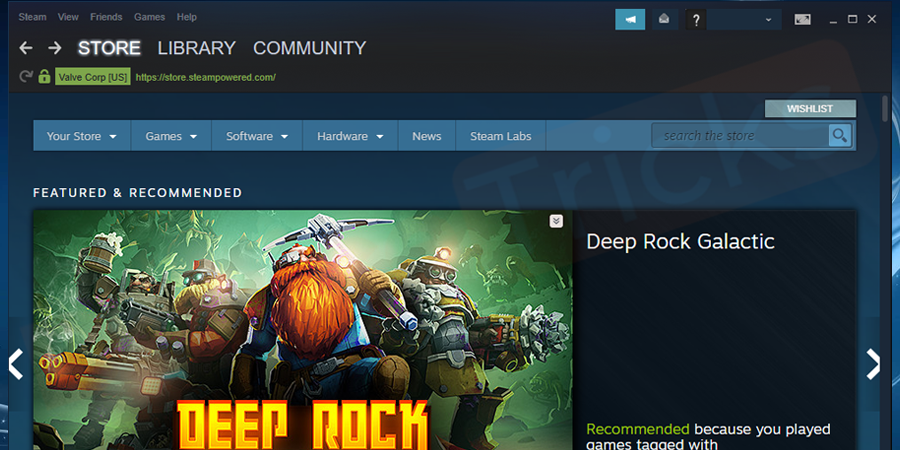Click the green padlock security icon
Image resolution: width=900 pixels, height=450 pixels.
coord(44,76)
